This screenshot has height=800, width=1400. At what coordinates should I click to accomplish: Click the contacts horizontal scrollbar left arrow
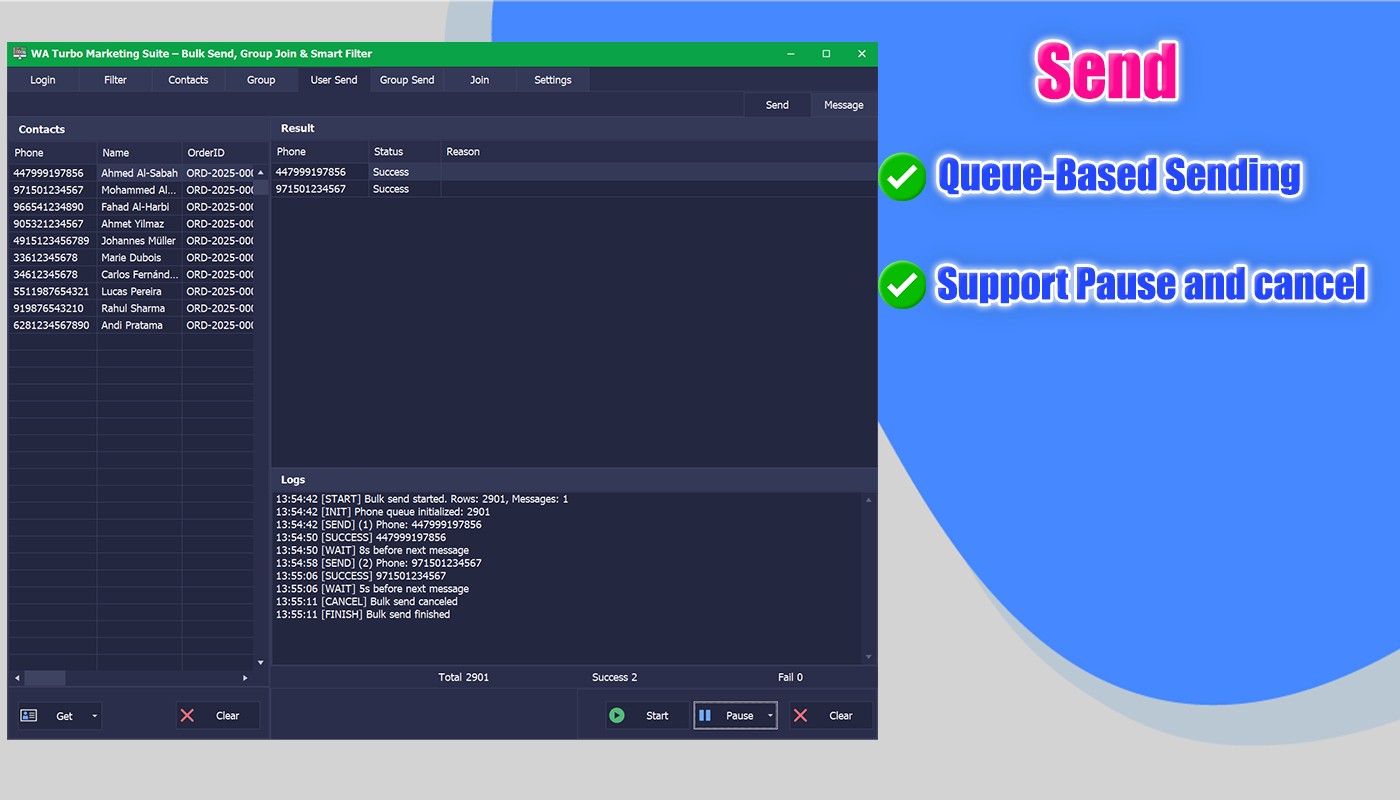coord(16,678)
